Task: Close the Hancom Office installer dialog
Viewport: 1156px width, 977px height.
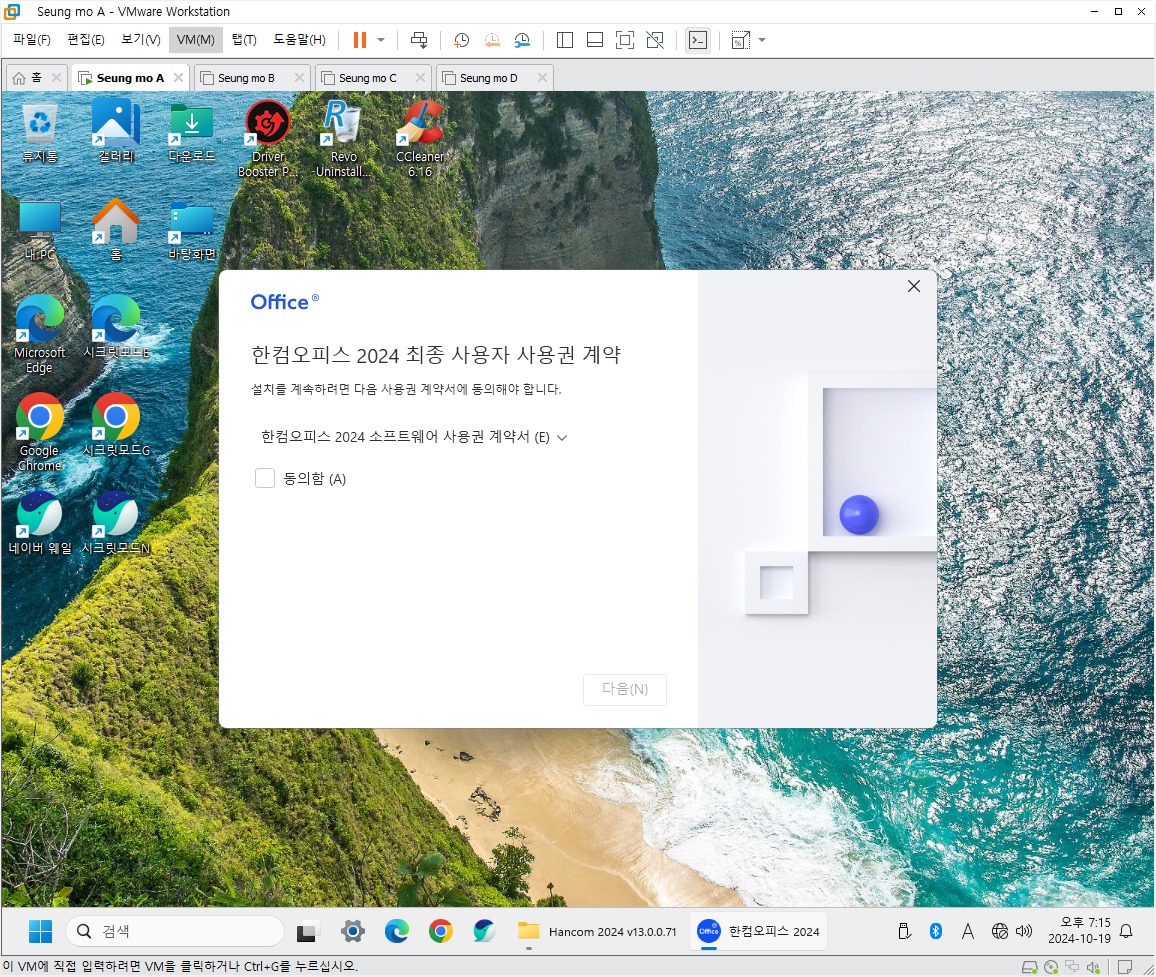Action: pyautogui.click(x=913, y=286)
